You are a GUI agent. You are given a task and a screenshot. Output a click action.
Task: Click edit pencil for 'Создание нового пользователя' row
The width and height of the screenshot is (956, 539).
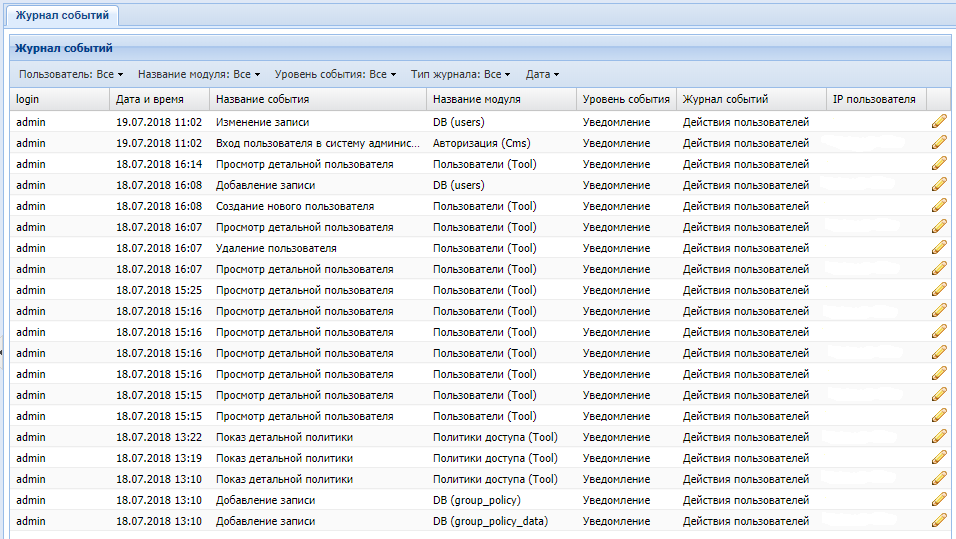pos(938,206)
